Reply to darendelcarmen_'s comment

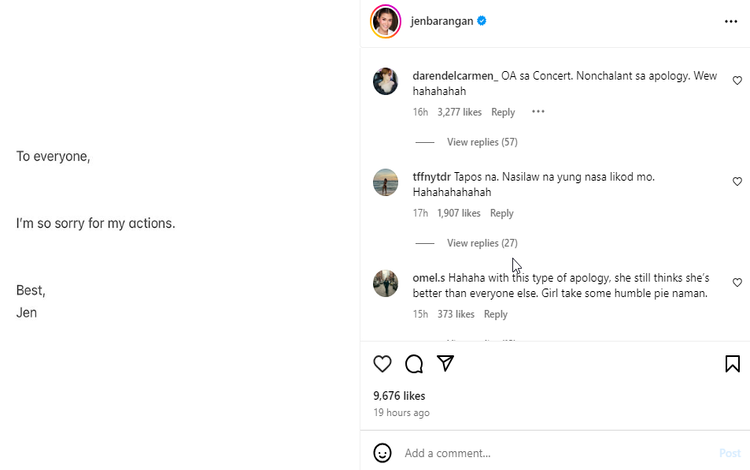[x=503, y=112]
